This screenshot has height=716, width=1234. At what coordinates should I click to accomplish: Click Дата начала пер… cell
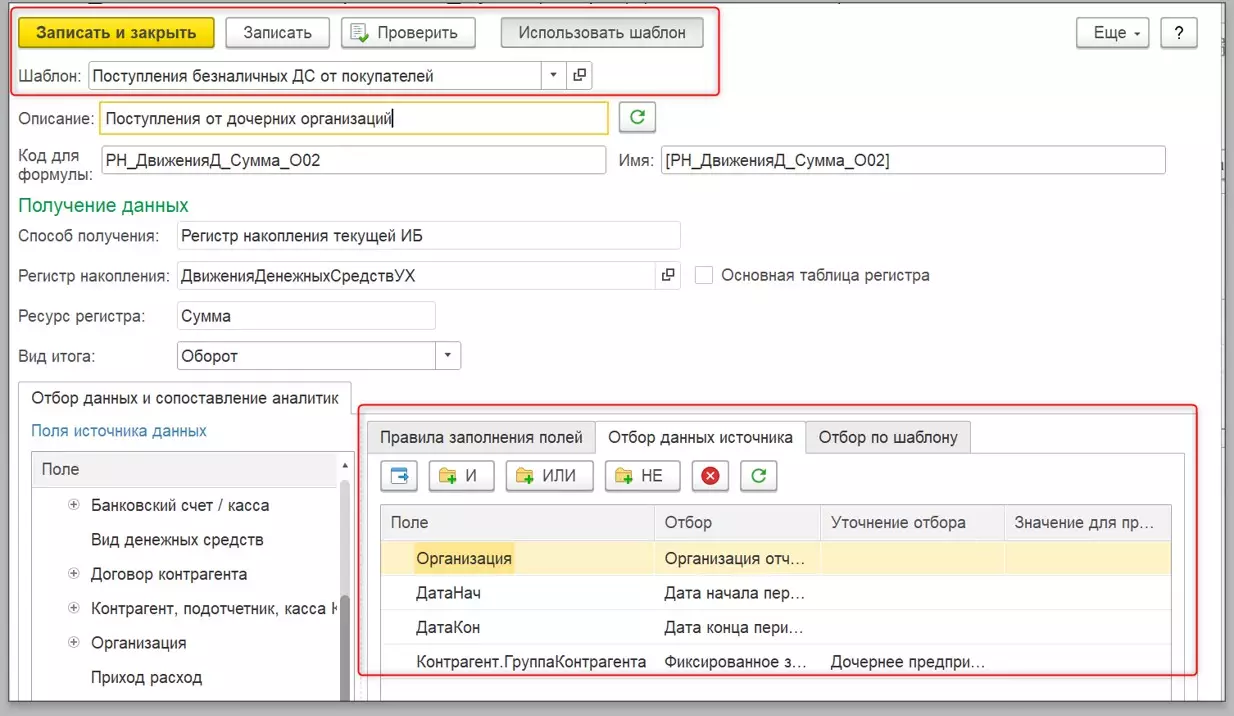click(737, 593)
